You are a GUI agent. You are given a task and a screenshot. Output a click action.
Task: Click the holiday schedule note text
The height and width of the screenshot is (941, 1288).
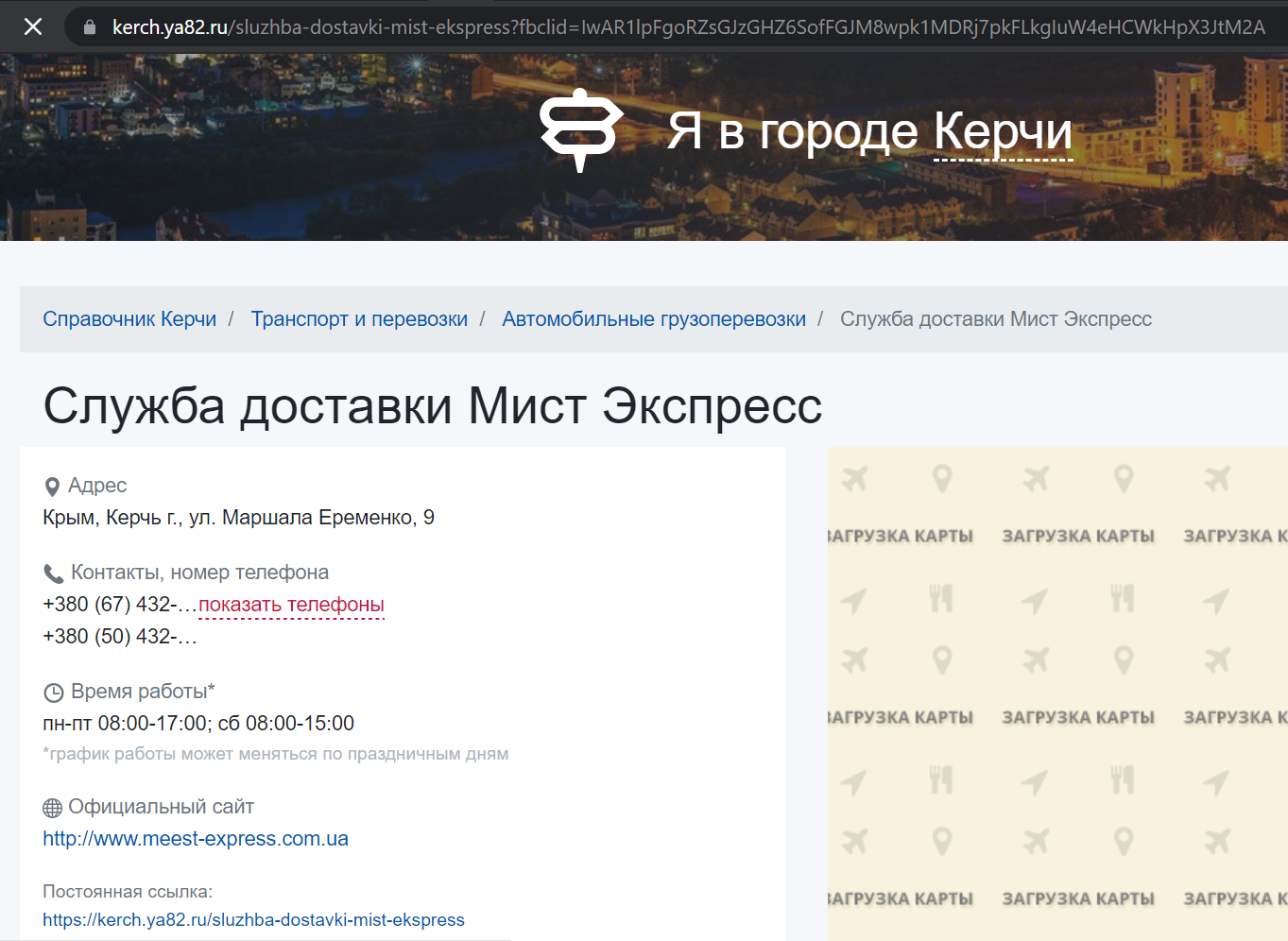coord(276,754)
